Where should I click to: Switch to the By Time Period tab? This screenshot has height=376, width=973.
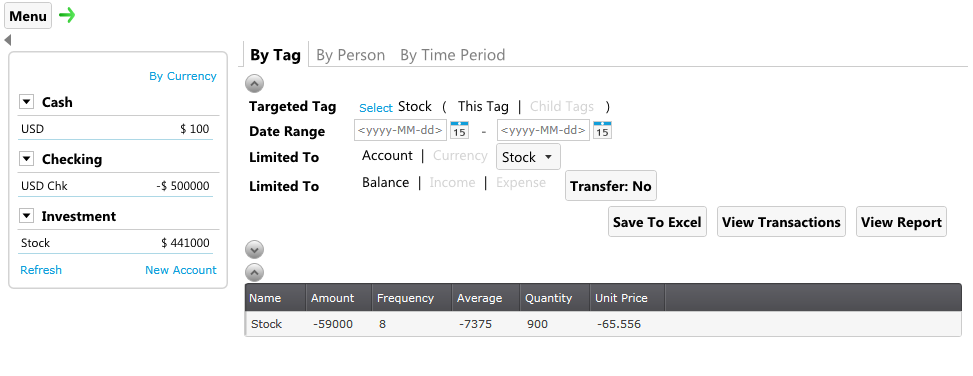(452, 55)
